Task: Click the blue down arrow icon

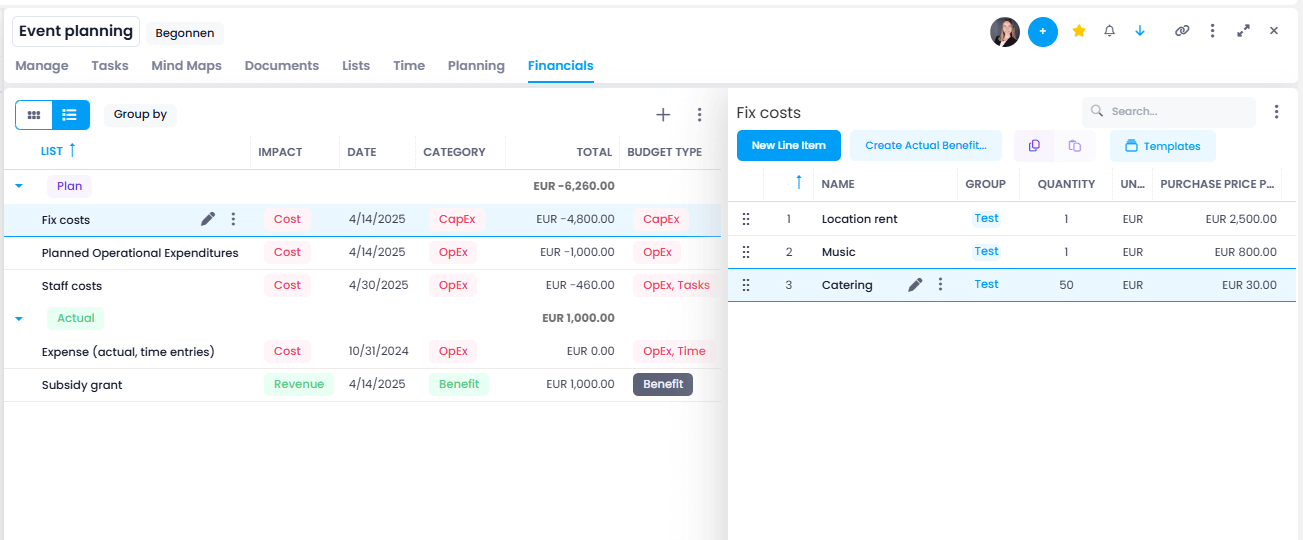Action: 1140,31
